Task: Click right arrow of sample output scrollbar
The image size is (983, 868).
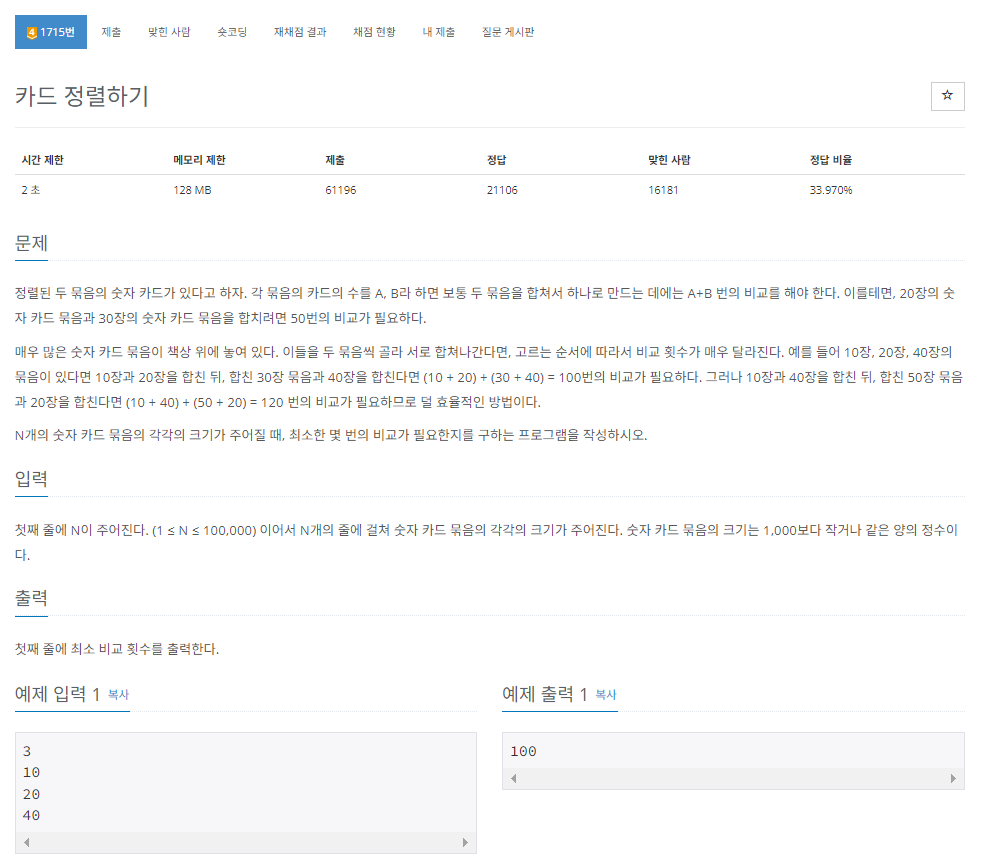Action: (x=953, y=778)
